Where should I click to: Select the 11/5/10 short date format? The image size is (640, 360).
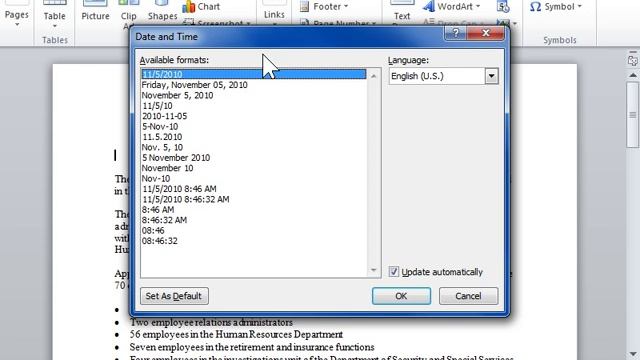[157, 106]
